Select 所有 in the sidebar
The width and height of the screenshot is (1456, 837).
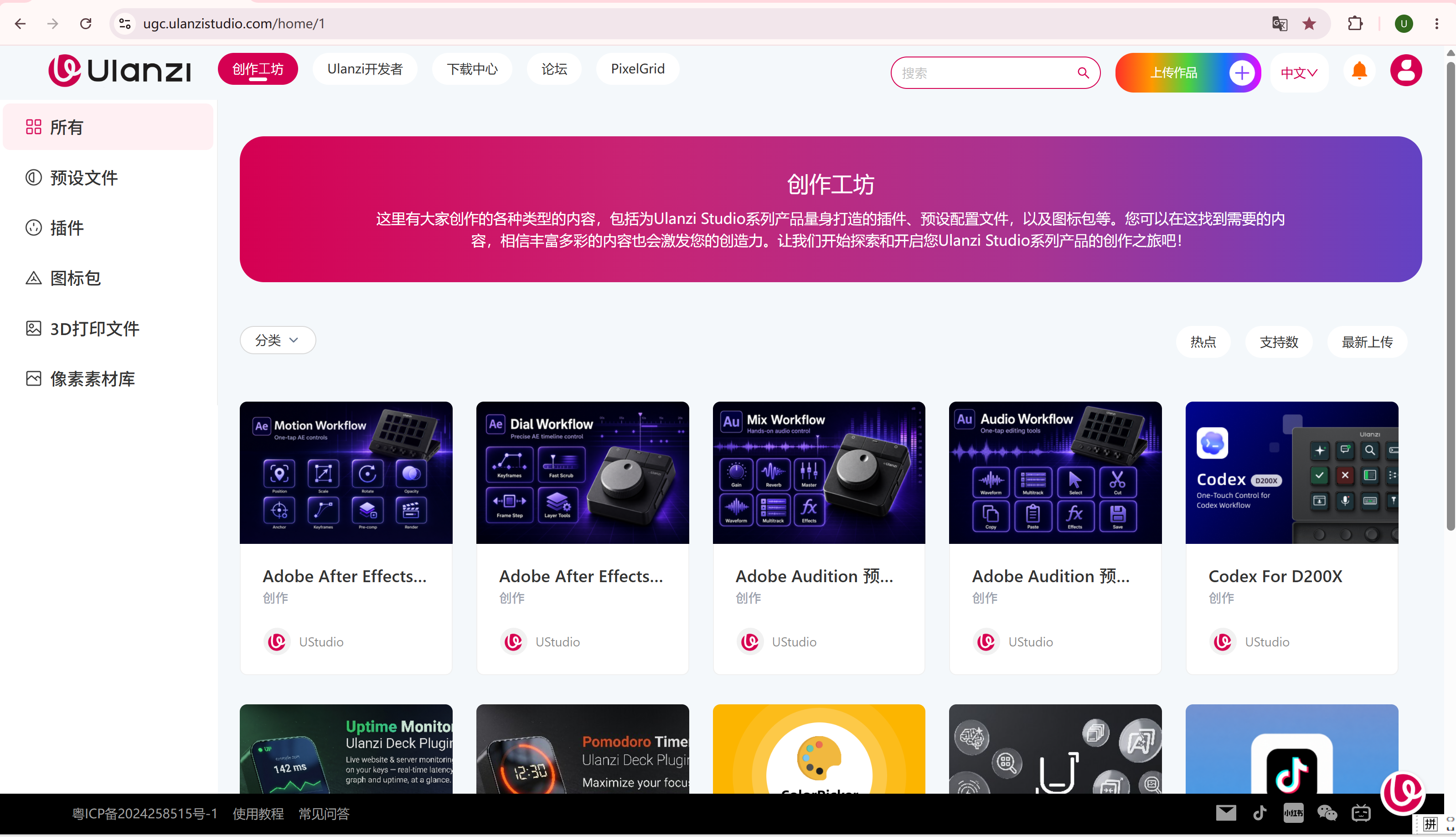(x=108, y=127)
